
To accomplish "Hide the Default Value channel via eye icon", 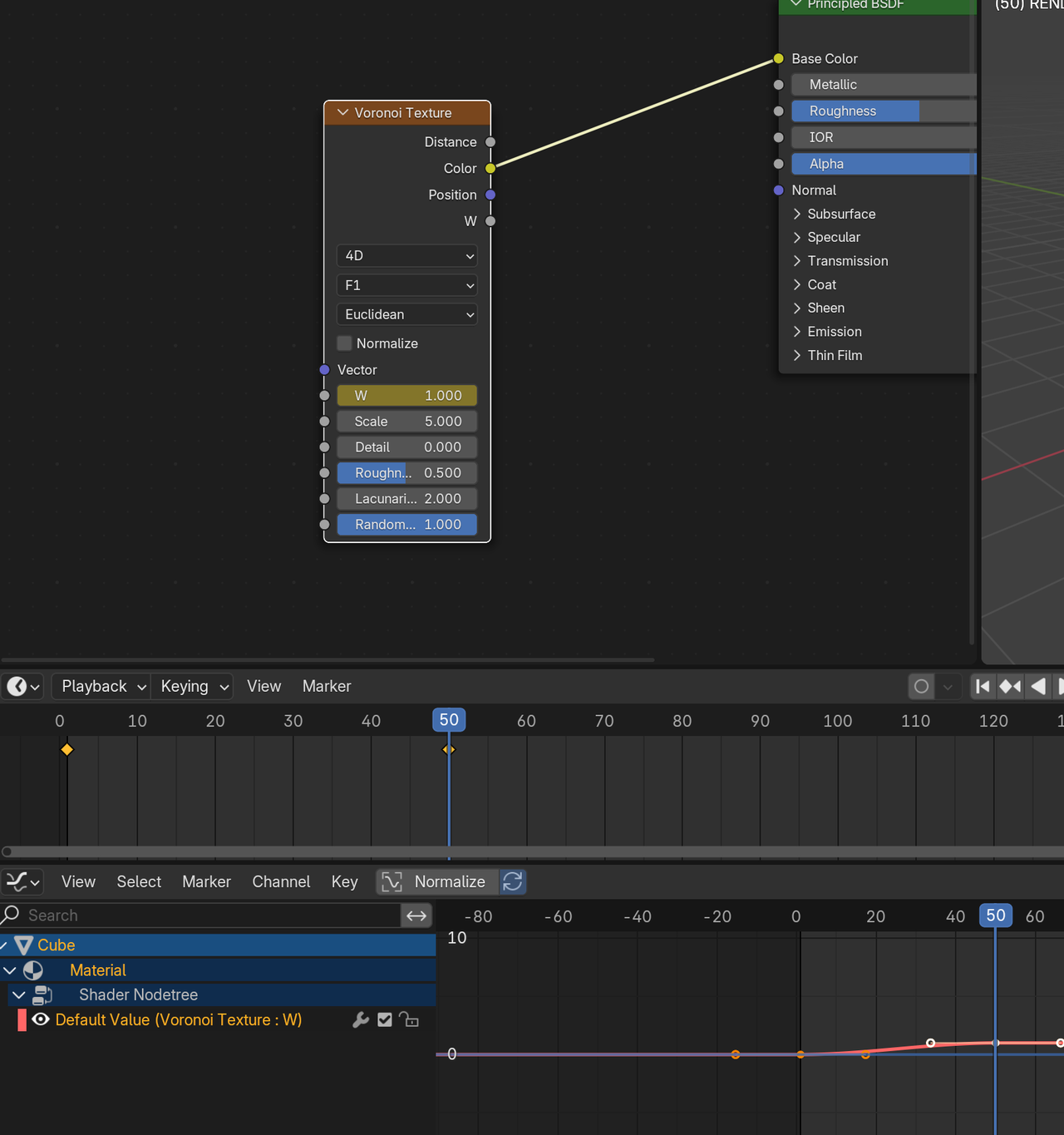I will pyautogui.click(x=41, y=1020).
